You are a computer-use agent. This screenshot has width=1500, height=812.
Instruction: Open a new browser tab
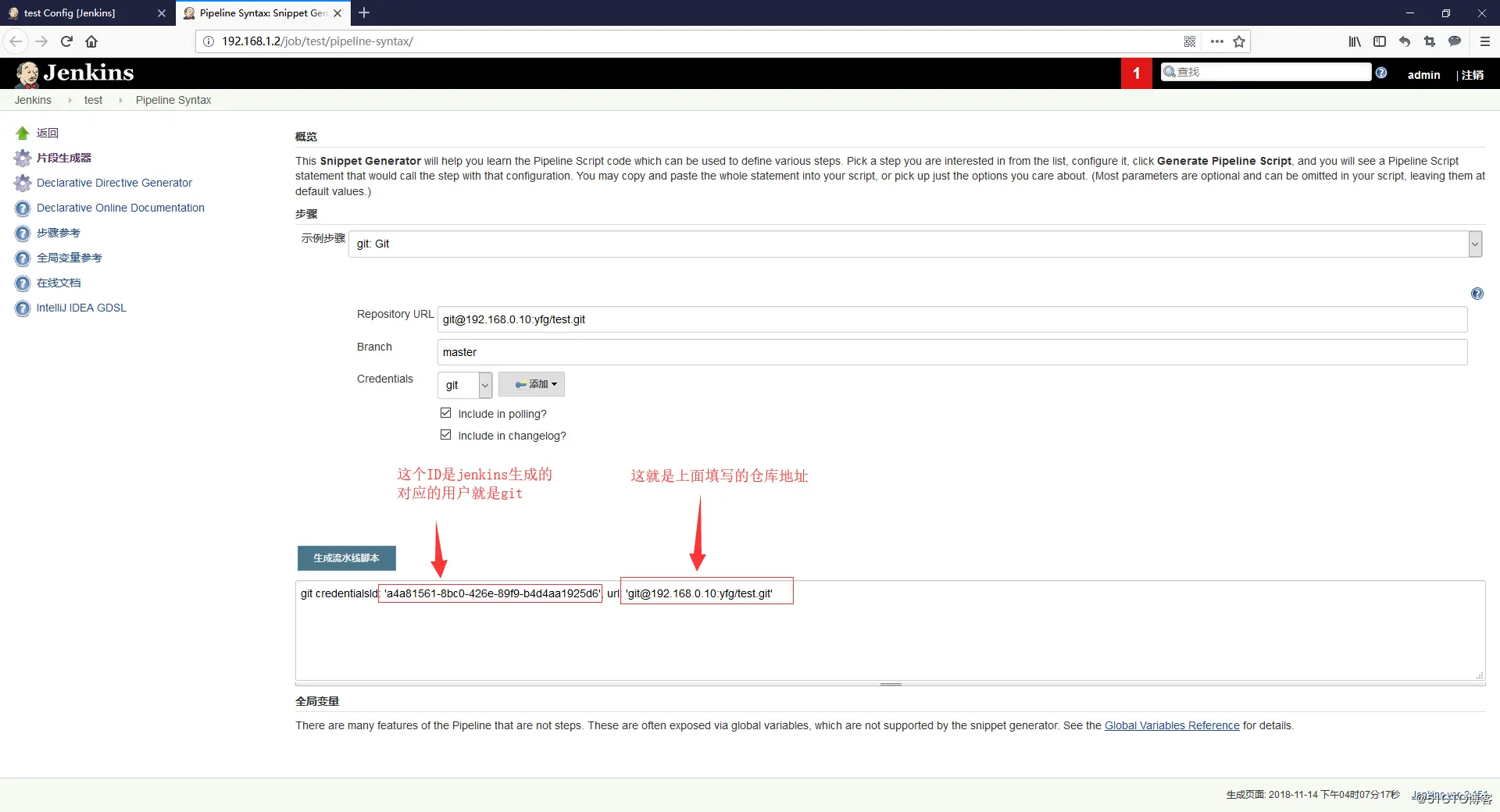pos(364,12)
